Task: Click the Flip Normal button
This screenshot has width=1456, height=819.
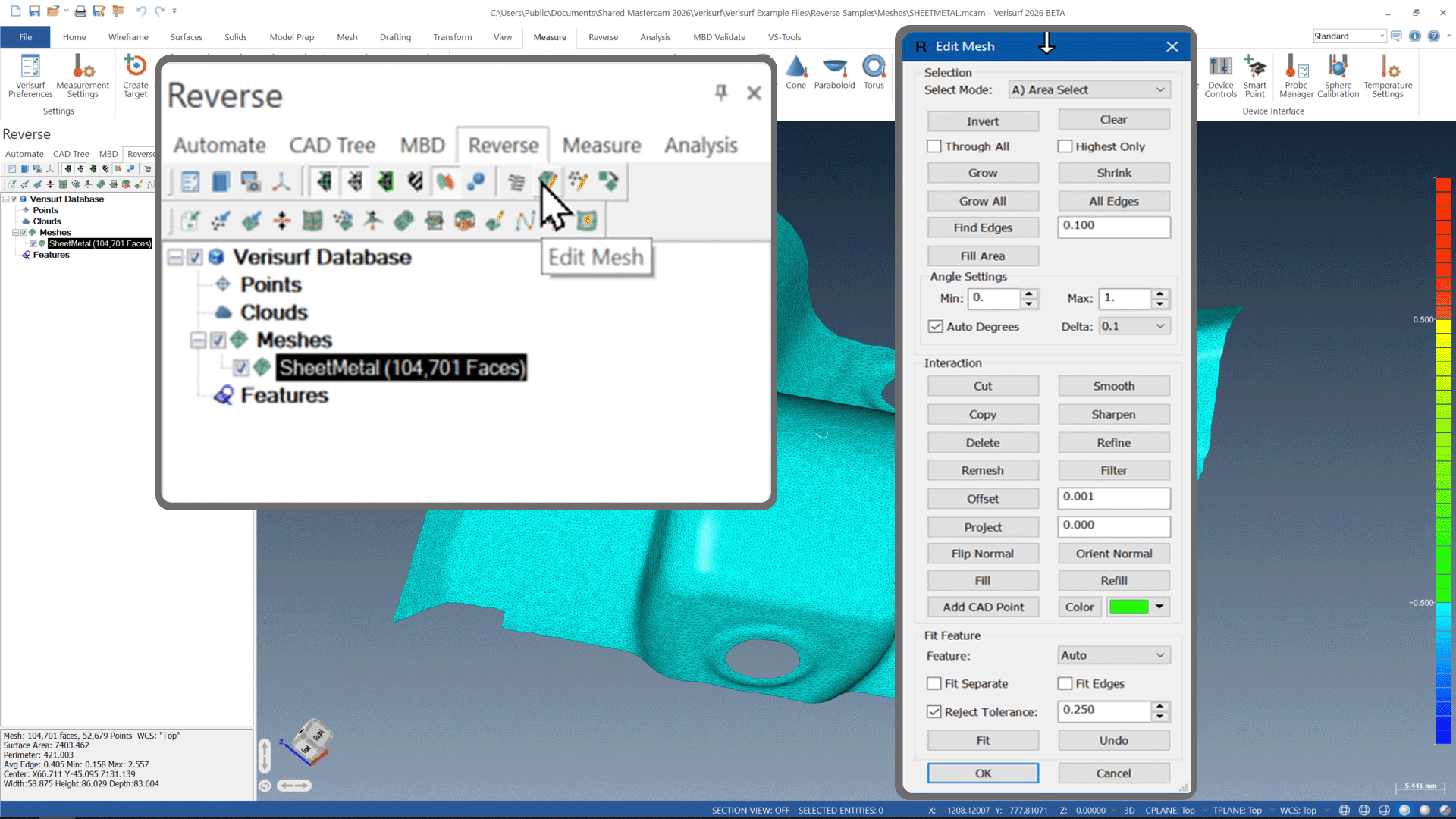Action: point(983,554)
